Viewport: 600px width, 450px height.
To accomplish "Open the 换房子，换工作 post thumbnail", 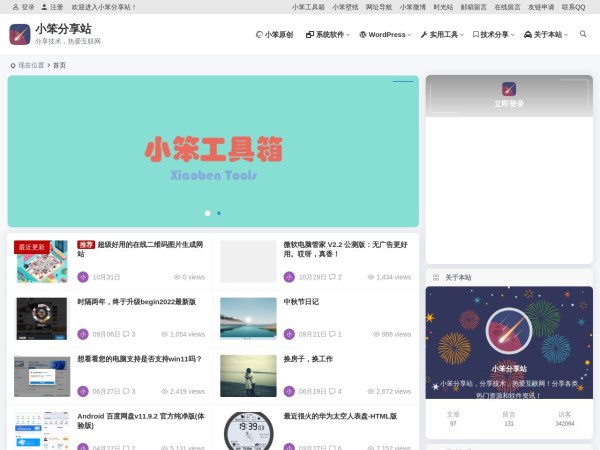I will [x=248, y=376].
